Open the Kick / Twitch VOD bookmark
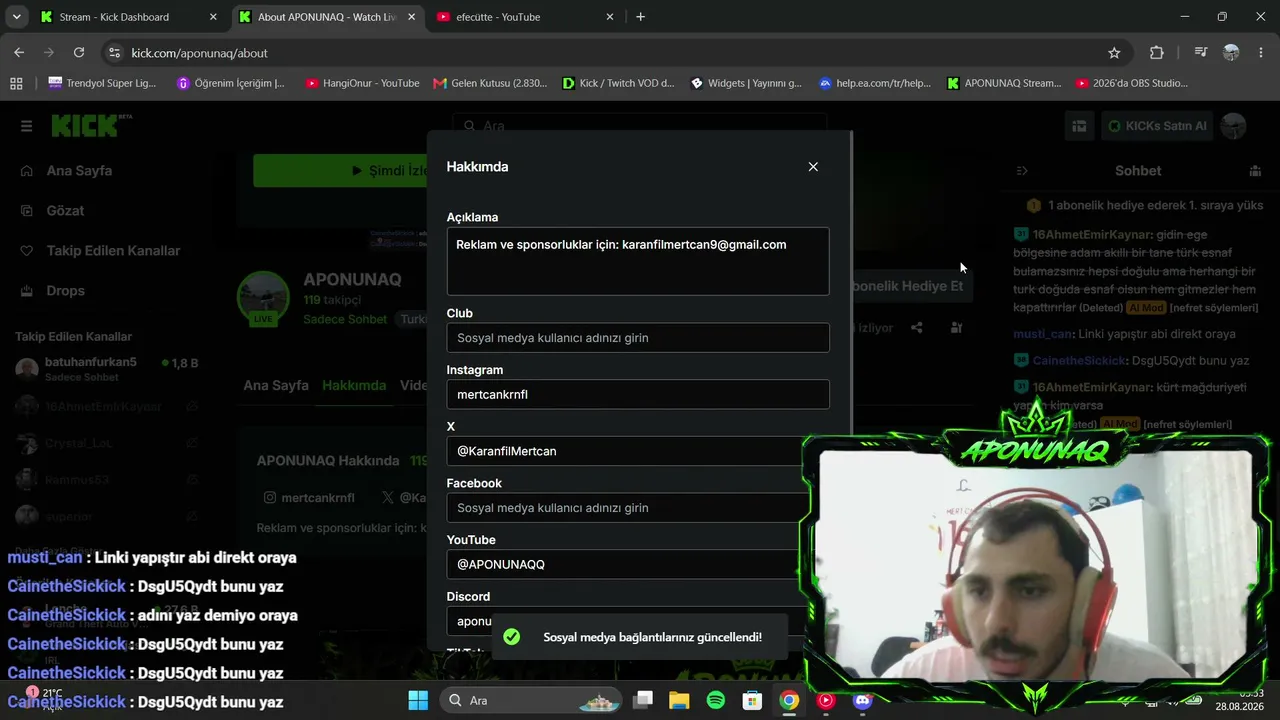The image size is (1280, 720). coord(619,84)
